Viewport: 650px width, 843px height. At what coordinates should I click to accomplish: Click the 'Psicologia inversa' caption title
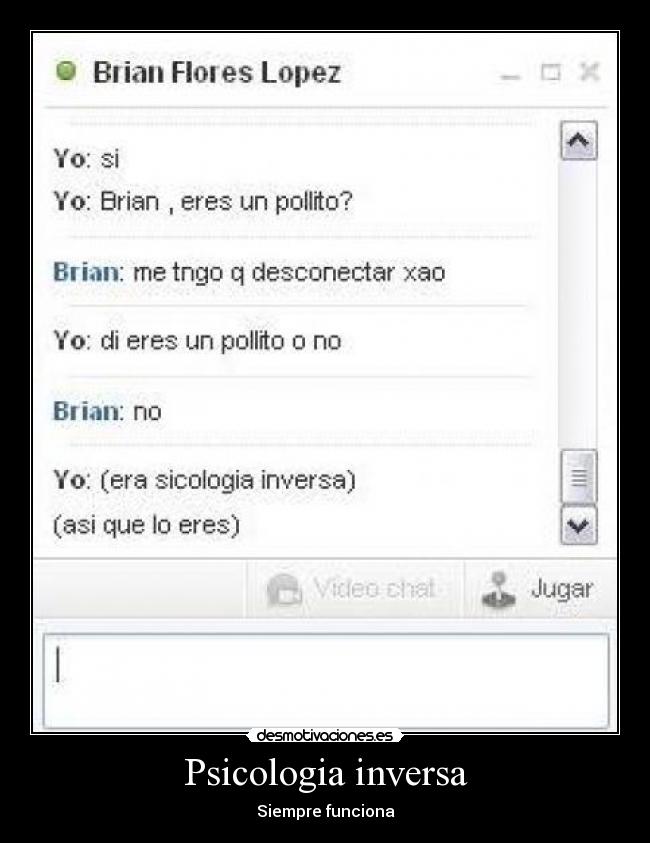[325, 772]
